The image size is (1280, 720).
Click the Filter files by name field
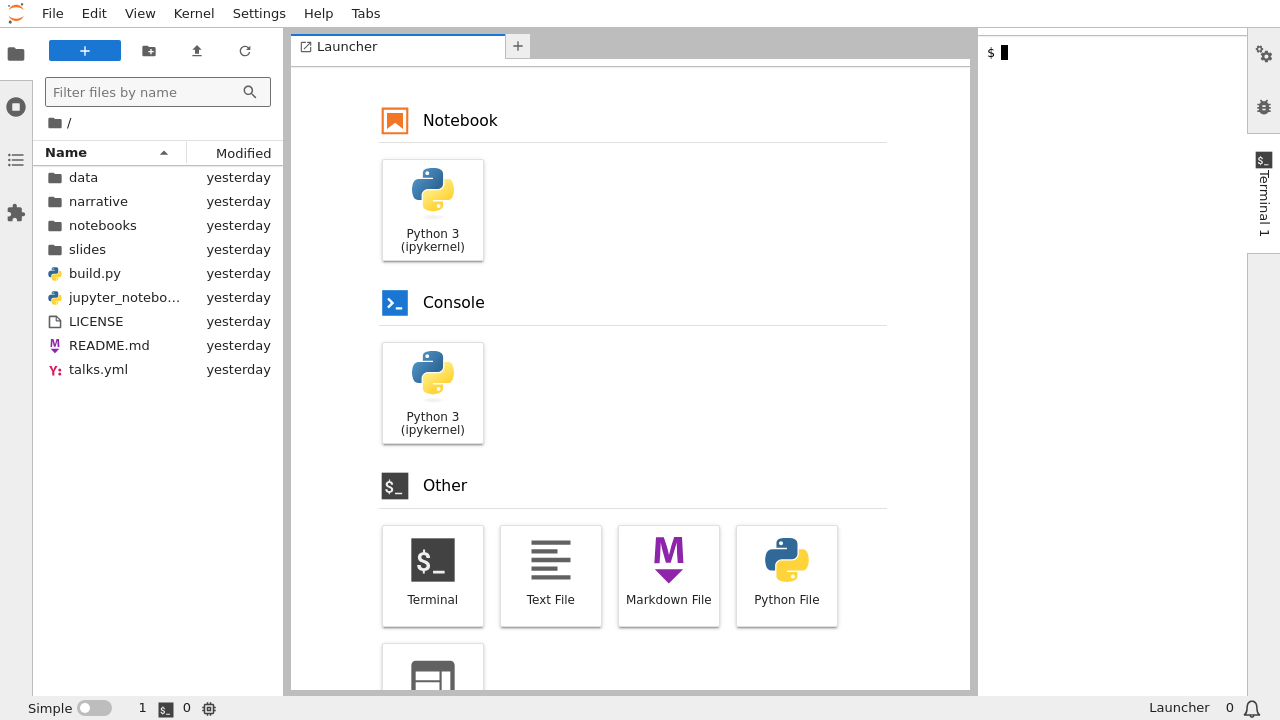[x=158, y=92]
